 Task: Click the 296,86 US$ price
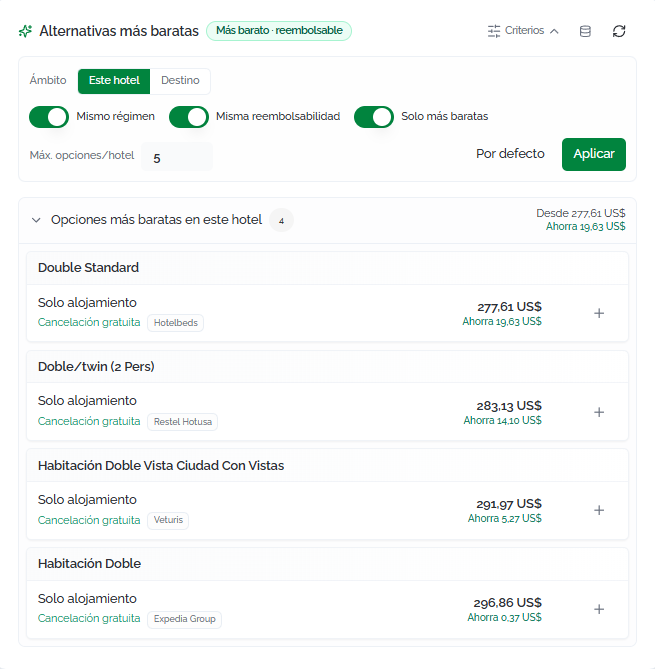507,603
